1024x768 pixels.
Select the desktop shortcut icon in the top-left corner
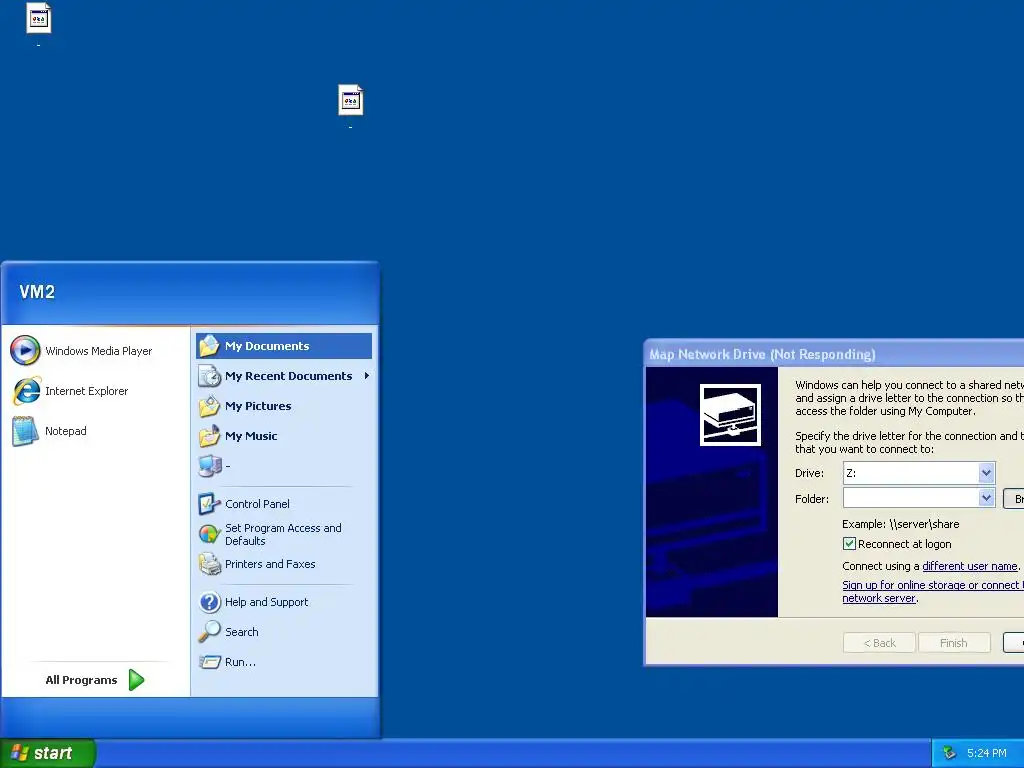[39, 18]
